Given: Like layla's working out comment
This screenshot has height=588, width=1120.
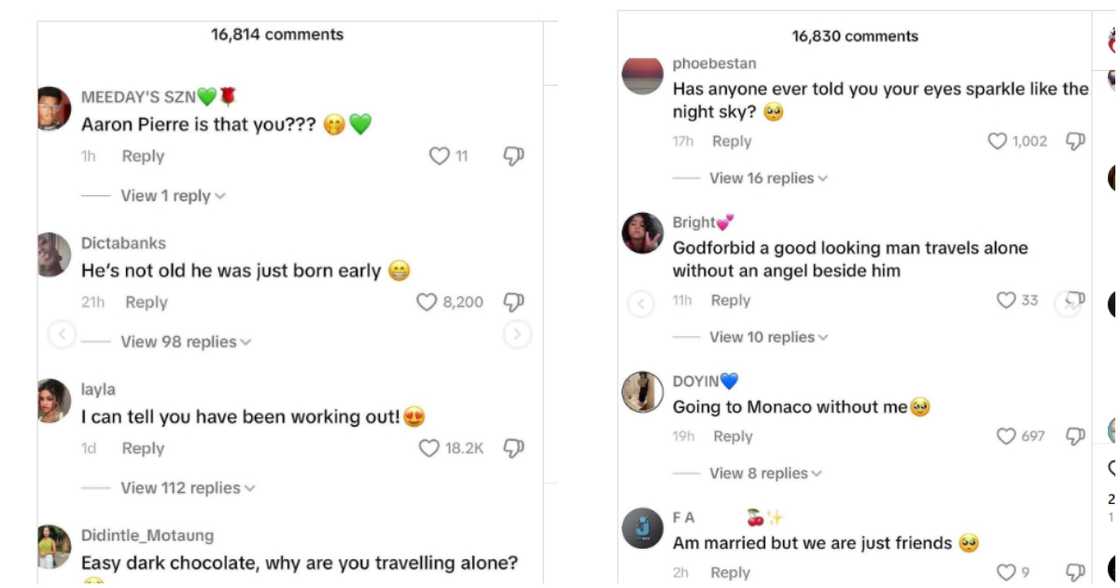Looking at the screenshot, I should [x=429, y=448].
